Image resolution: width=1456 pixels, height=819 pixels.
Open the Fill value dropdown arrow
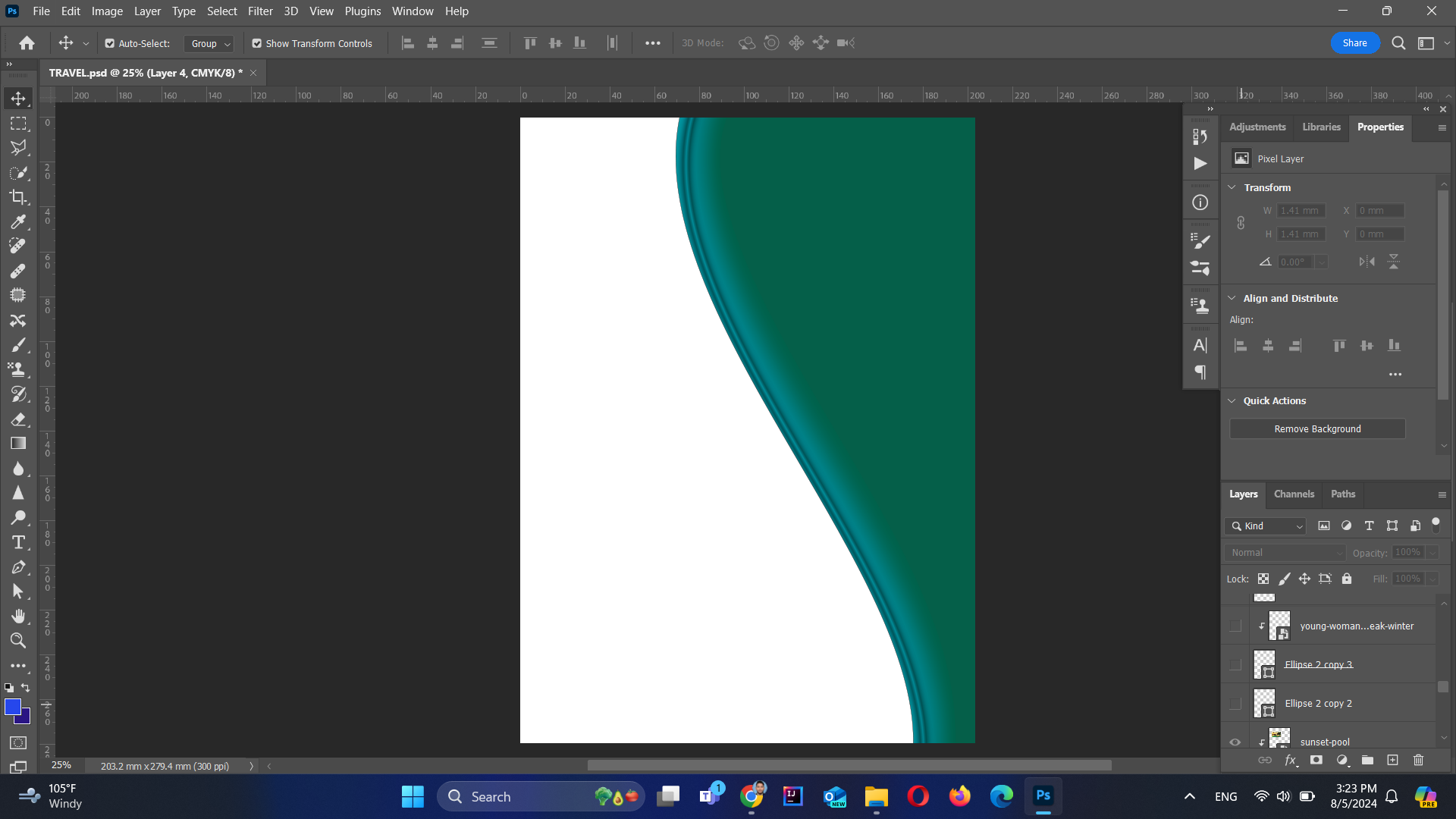click(1432, 579)
